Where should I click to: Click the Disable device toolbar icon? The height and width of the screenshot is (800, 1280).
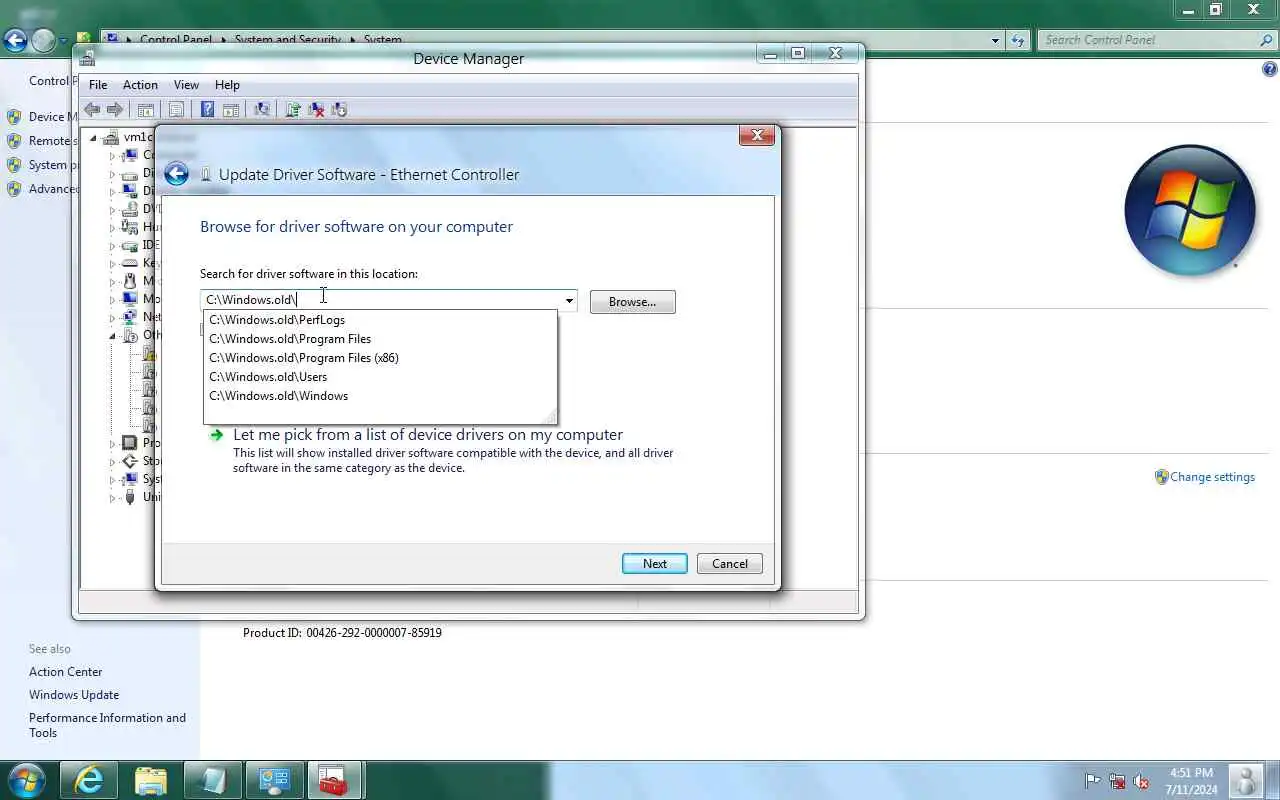tap(339, 110)
